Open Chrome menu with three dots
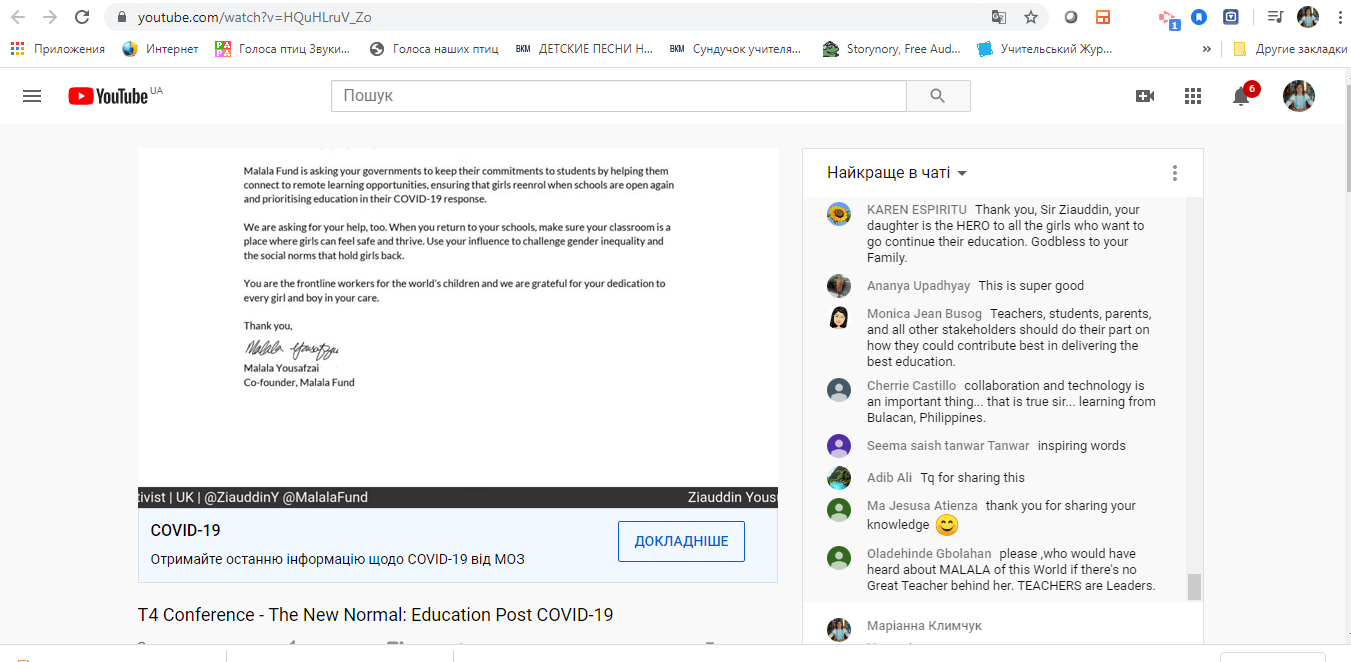 click(1339, 17)
